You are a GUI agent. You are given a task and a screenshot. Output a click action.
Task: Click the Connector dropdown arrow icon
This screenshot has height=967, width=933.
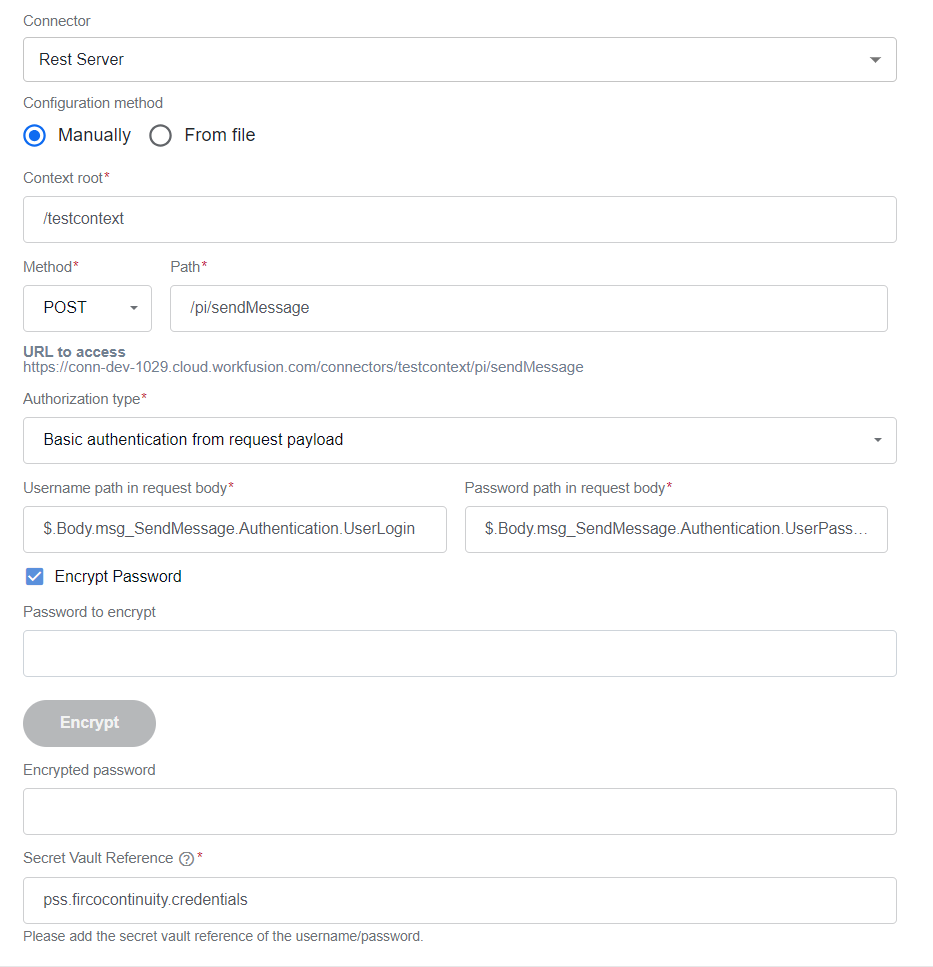[x=875, y=60]
